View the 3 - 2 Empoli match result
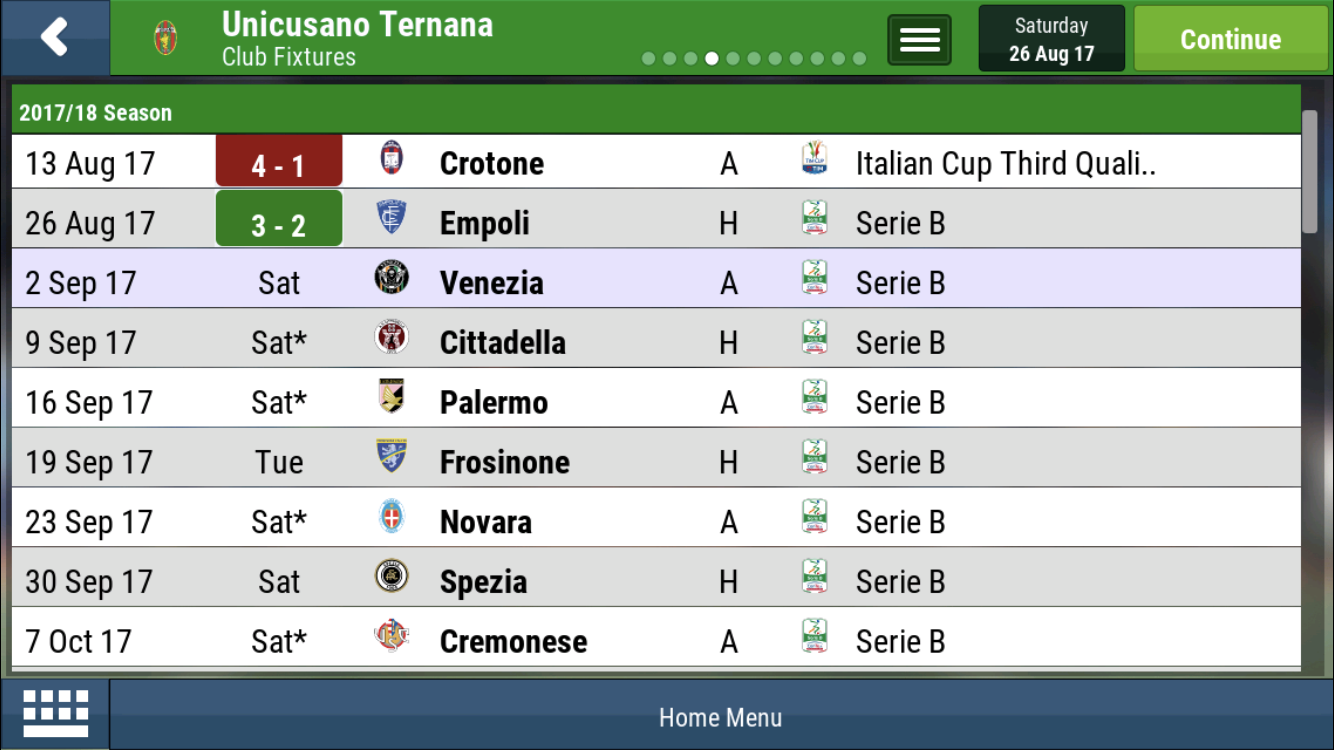Viewport: 1334px width, 750px height. click(x=279, y=219)
